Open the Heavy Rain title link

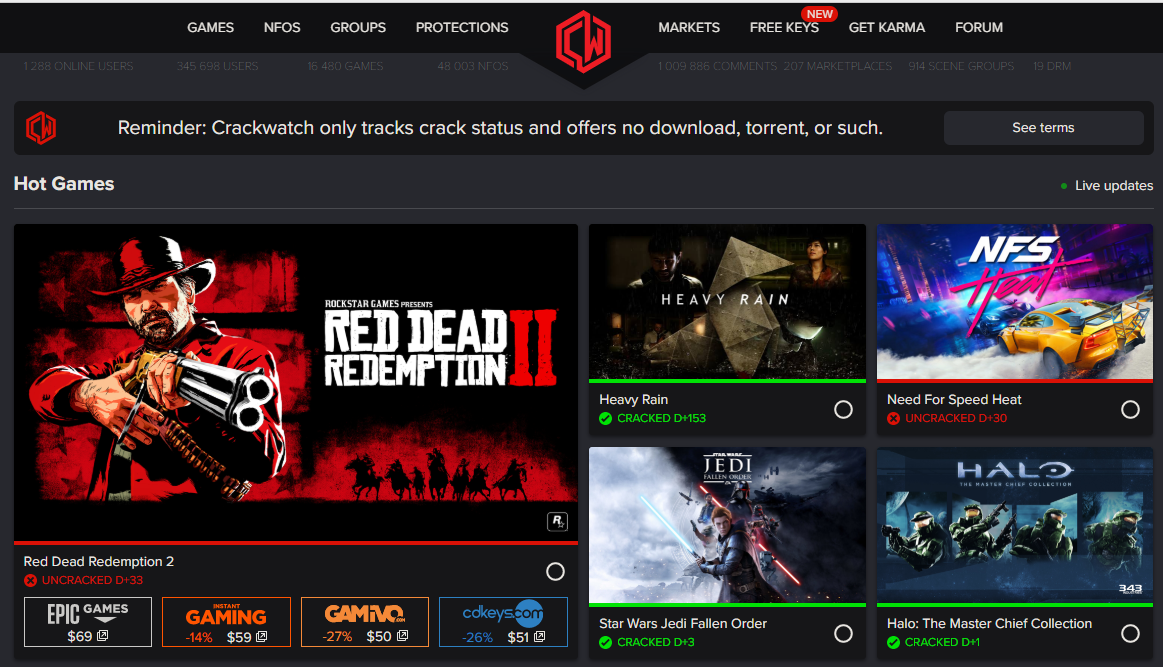pyautogui.click(x=633, y=399)
